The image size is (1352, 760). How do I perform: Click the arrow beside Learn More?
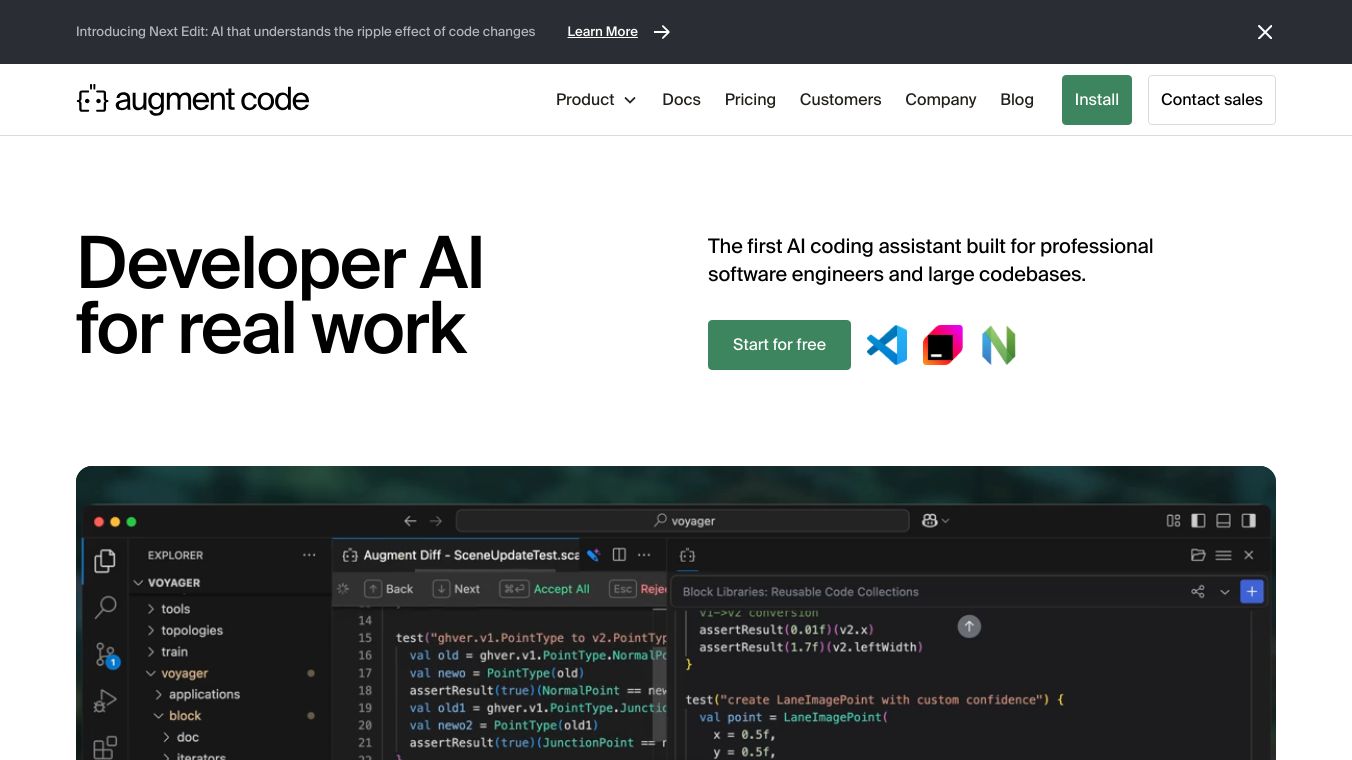(x=662, y=32)
